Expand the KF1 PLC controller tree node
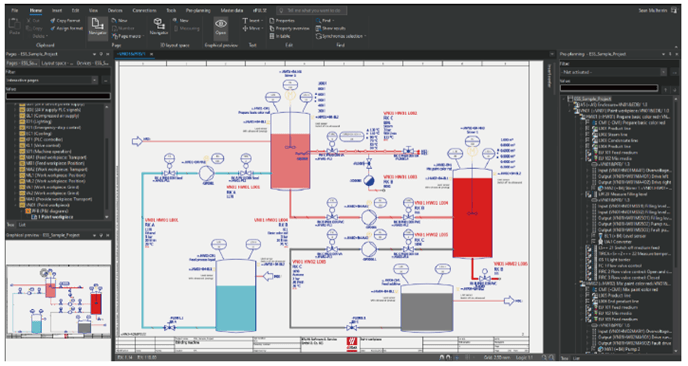Screen dimensions: 688x366 point(16,140)
